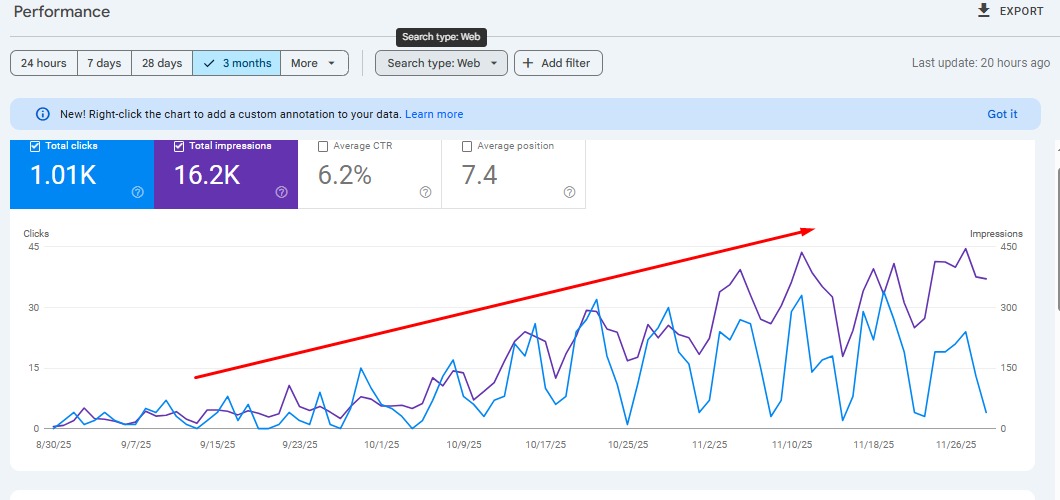The width and height of the screenshot is (1060, 500).
Task: Open help icon on Total clicks card
Action: [138, 192]
